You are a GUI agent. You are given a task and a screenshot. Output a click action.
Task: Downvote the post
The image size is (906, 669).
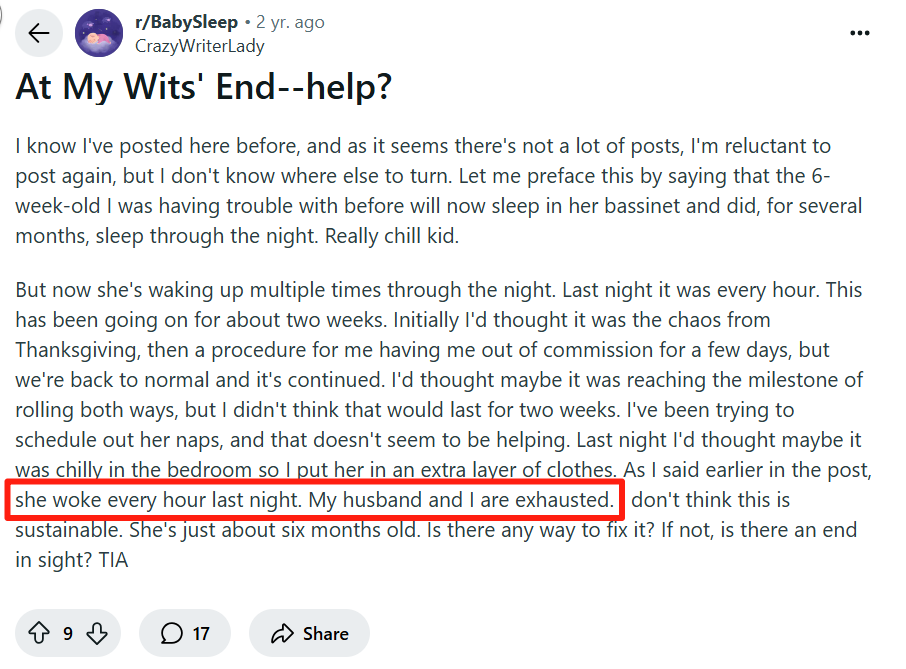point(97,633)
